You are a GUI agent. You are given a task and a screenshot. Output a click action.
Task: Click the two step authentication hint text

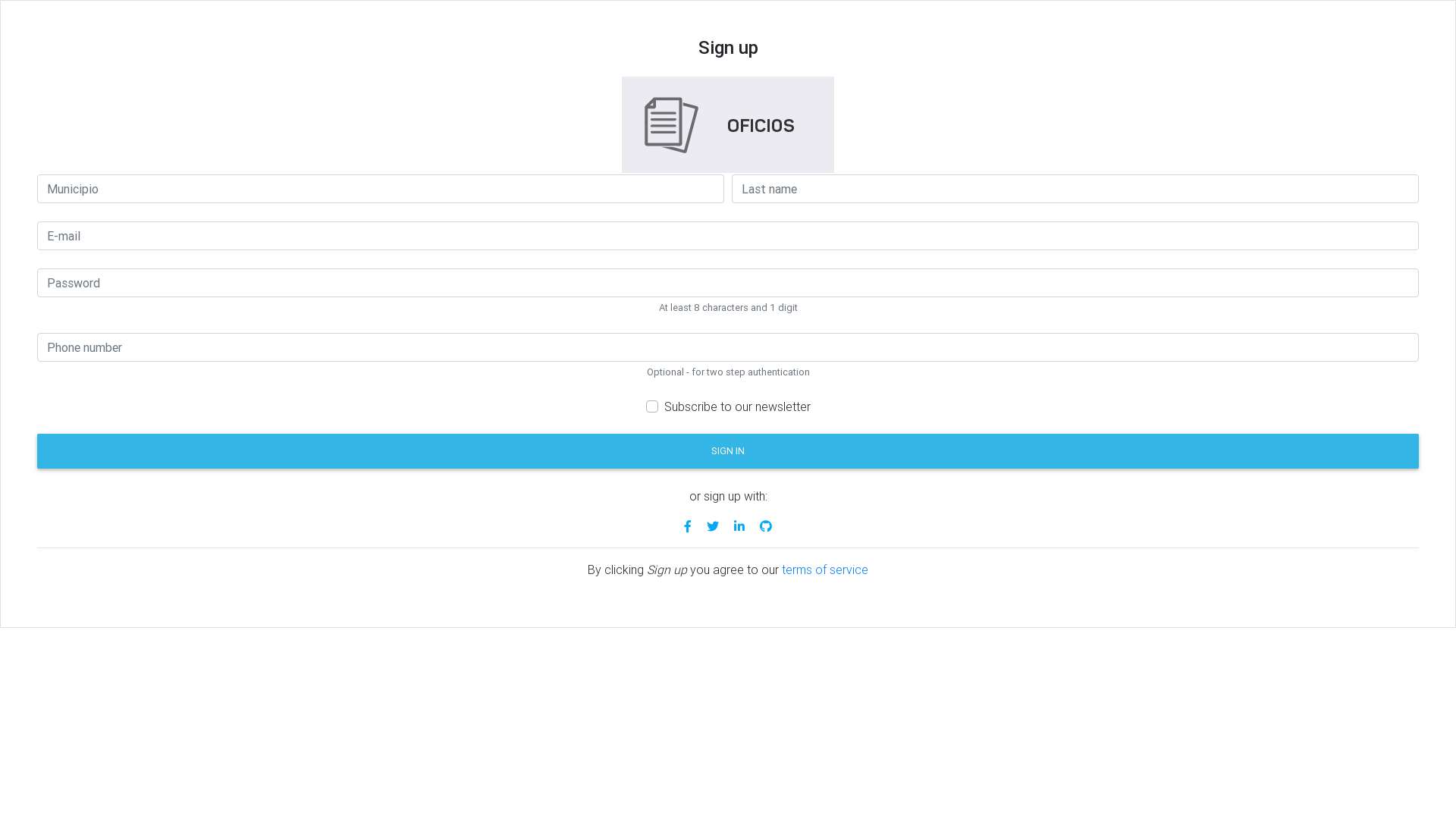(728, 372)
